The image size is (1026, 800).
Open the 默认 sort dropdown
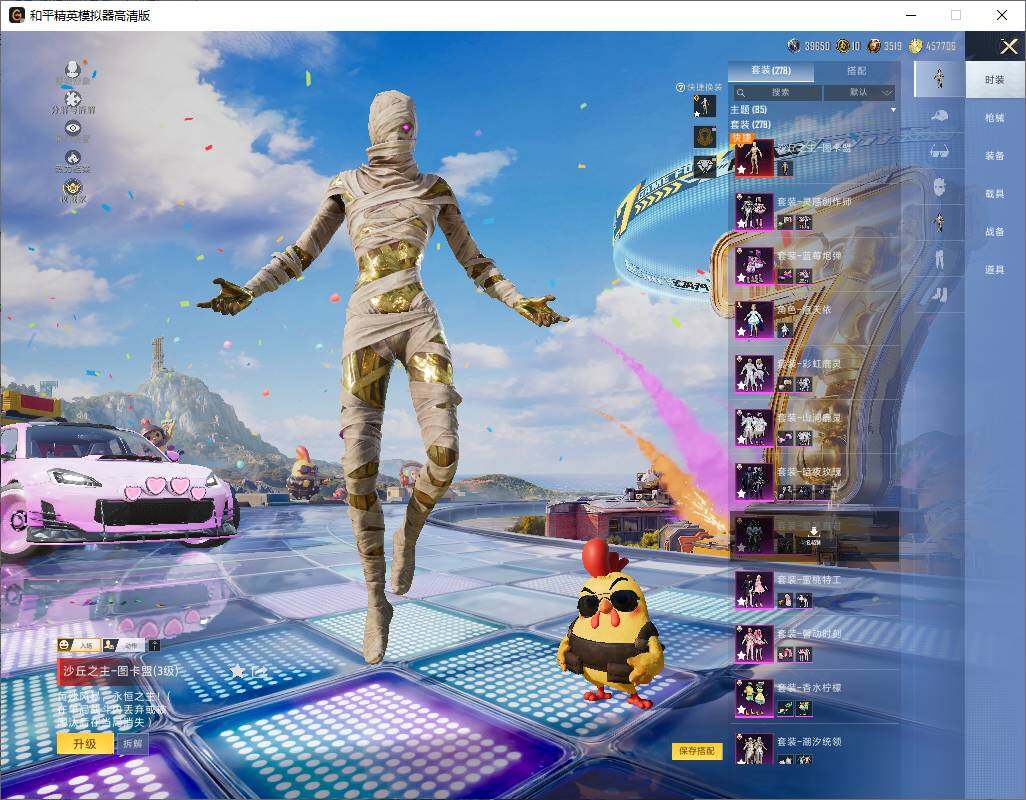pyautogui.click(x=859, y=92)
